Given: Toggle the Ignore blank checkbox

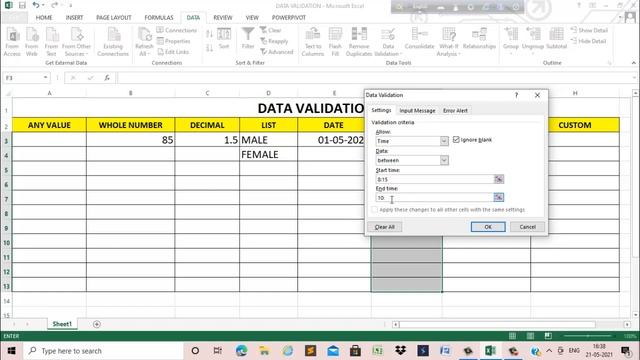Looking at the screenshot, I should pos(456,140).
